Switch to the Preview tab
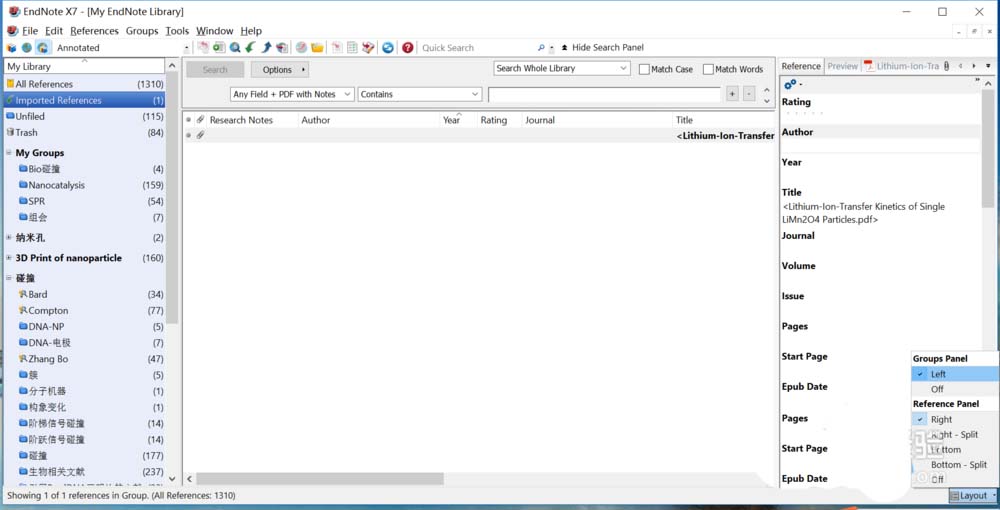This screenshot has width=1000, height=510. (x=842, y=66)
